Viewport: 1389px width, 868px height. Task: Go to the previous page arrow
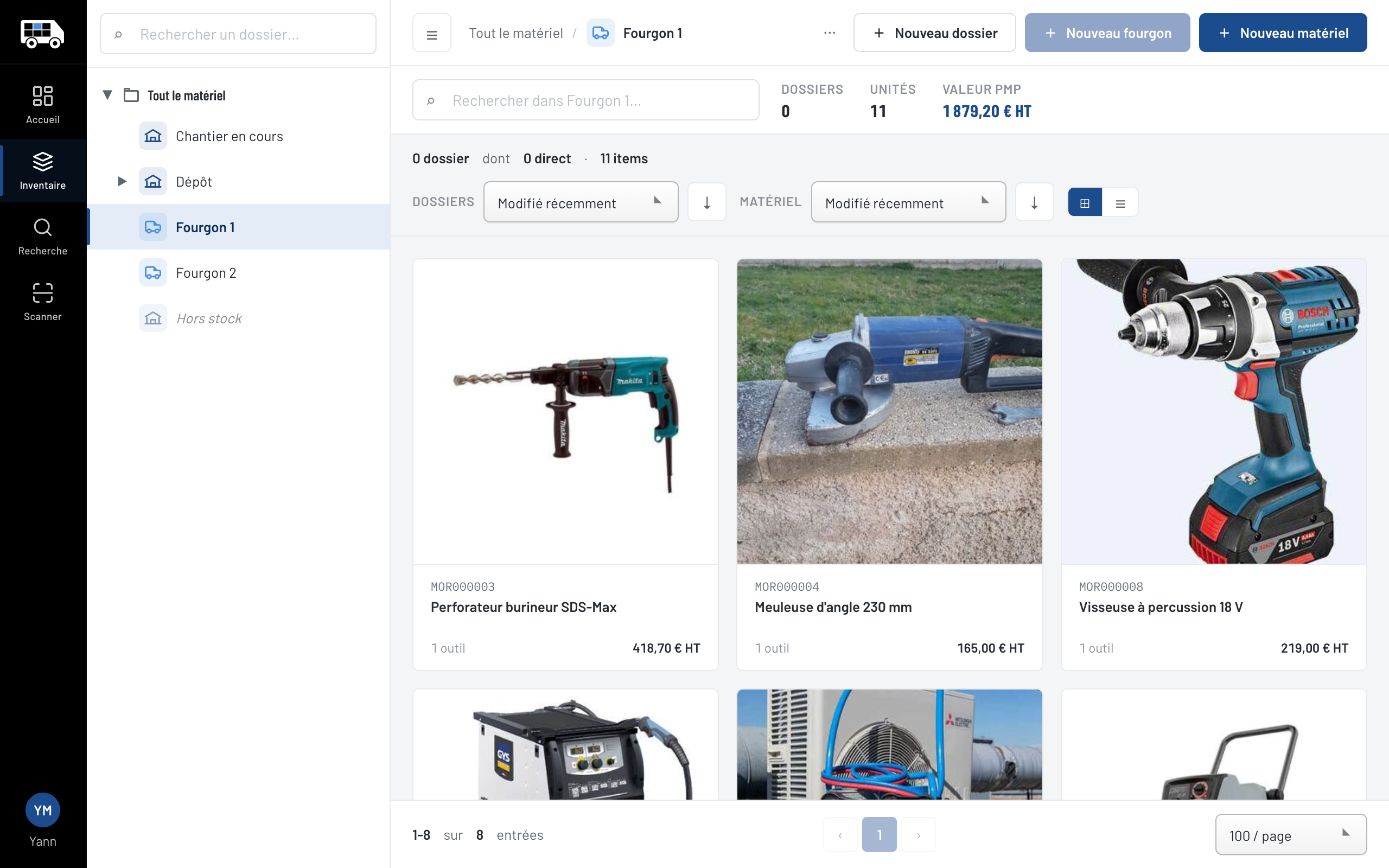(x=840, y=835)
